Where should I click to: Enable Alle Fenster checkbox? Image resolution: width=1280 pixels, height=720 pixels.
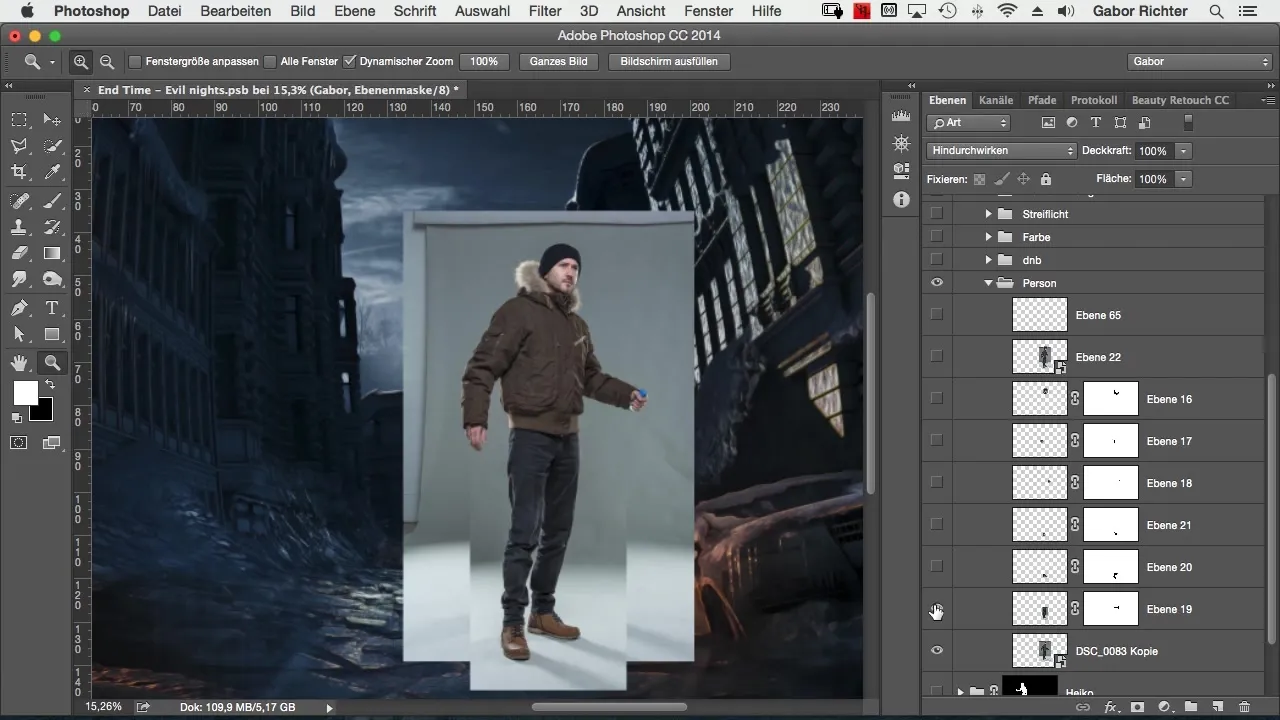click(270, 62)
